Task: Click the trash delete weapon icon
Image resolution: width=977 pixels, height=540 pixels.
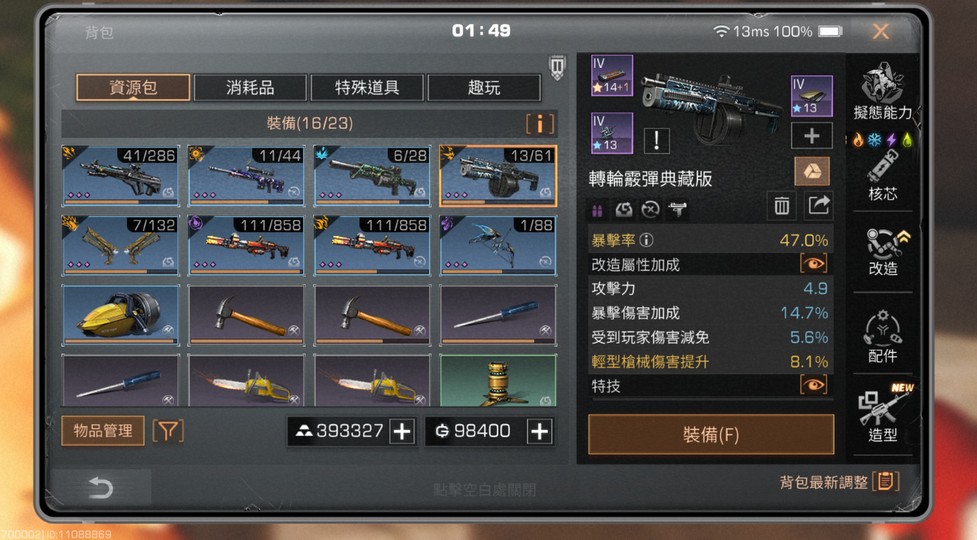Action: tap(781, 206)
